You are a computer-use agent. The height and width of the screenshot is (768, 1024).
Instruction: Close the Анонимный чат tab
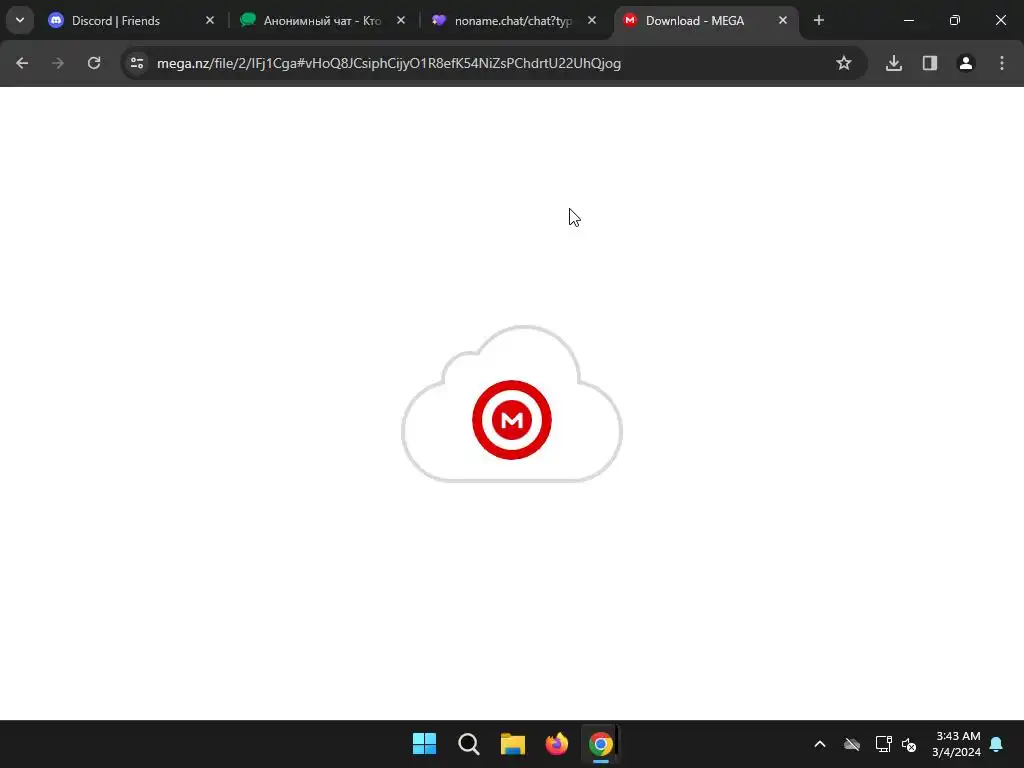tap(401, 20)
